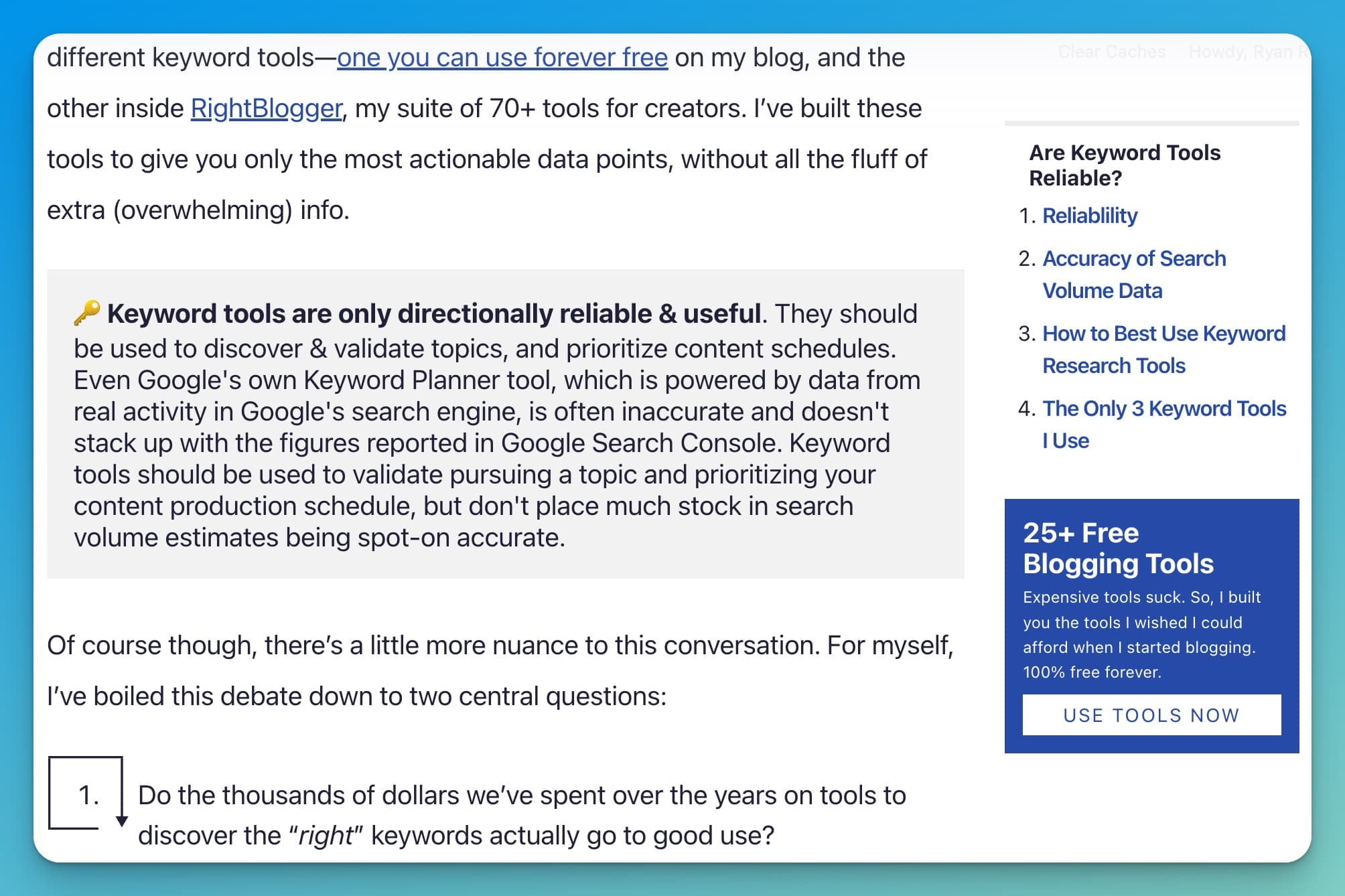Open "Accuracy of Search Volume Data"
Screen dimensions: 1345x896
point(1134,274)
